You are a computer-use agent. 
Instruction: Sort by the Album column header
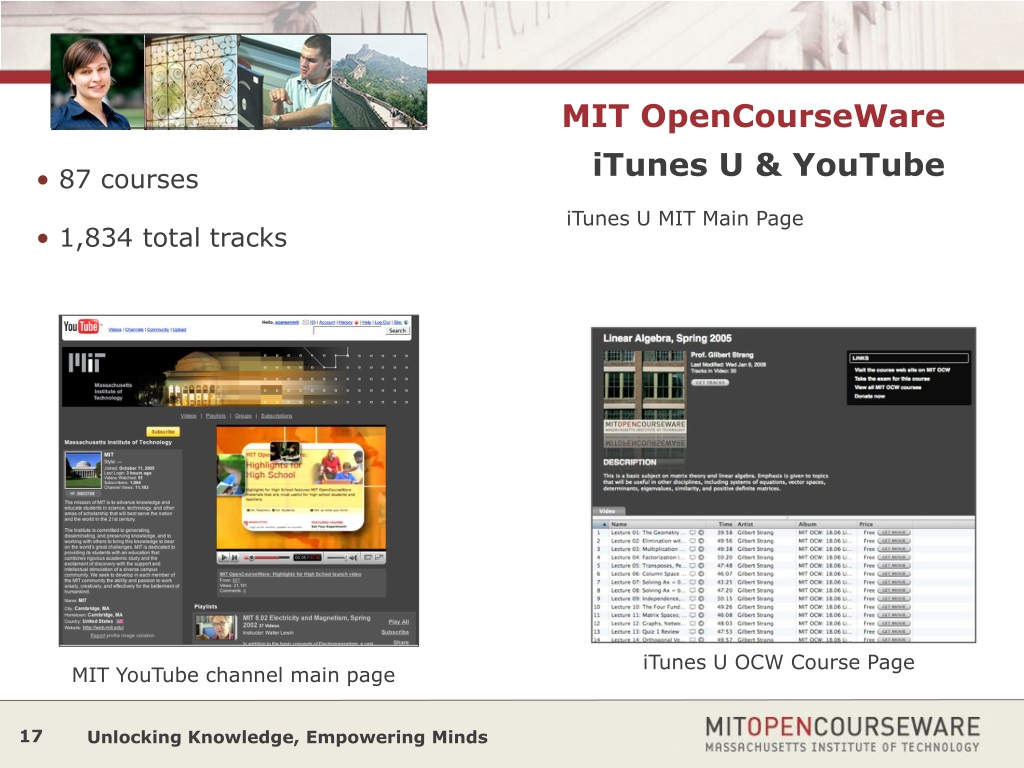(826, 524)
